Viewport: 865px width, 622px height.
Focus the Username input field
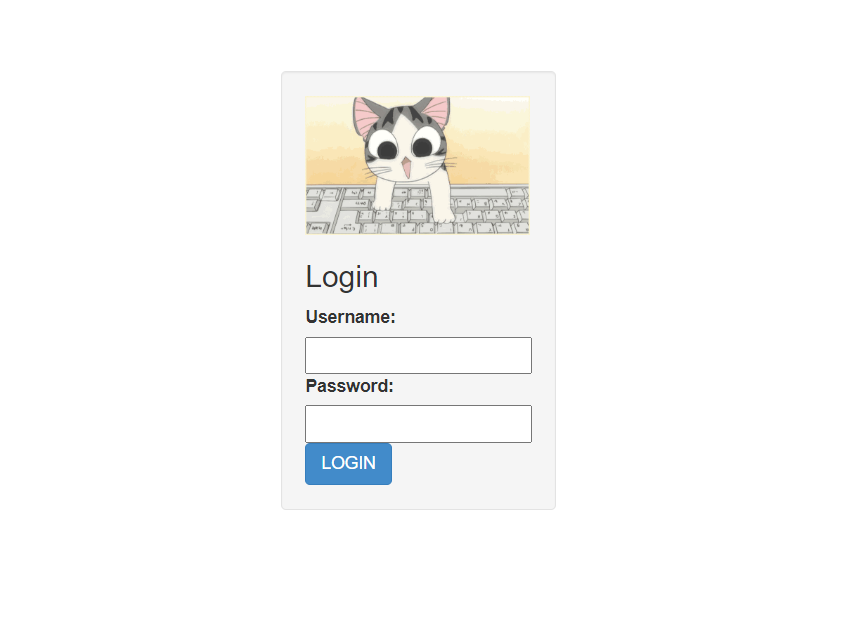pos(418,355)
